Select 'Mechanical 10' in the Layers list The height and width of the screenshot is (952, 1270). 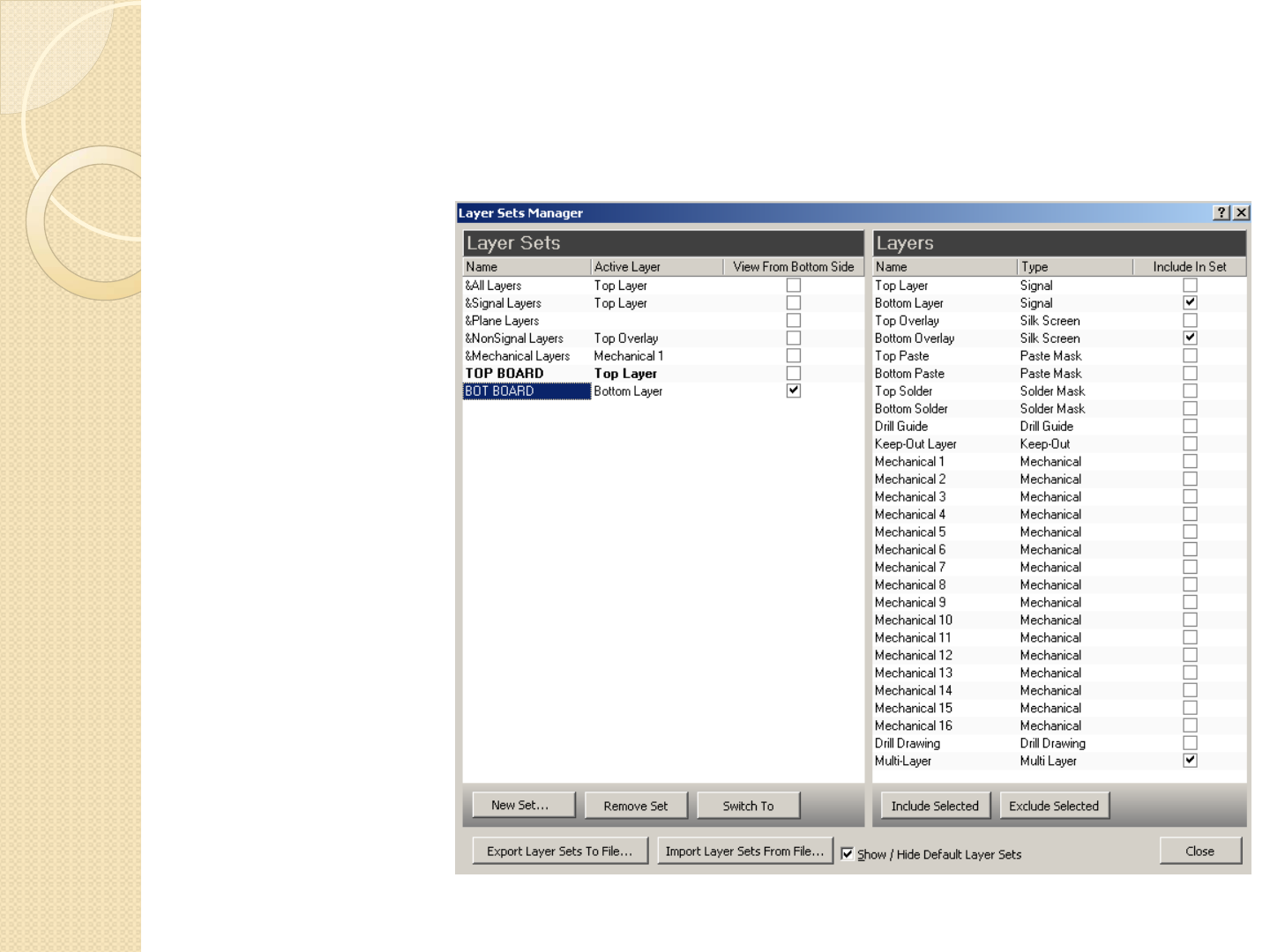pyautogui.click(x=914, y=621)
